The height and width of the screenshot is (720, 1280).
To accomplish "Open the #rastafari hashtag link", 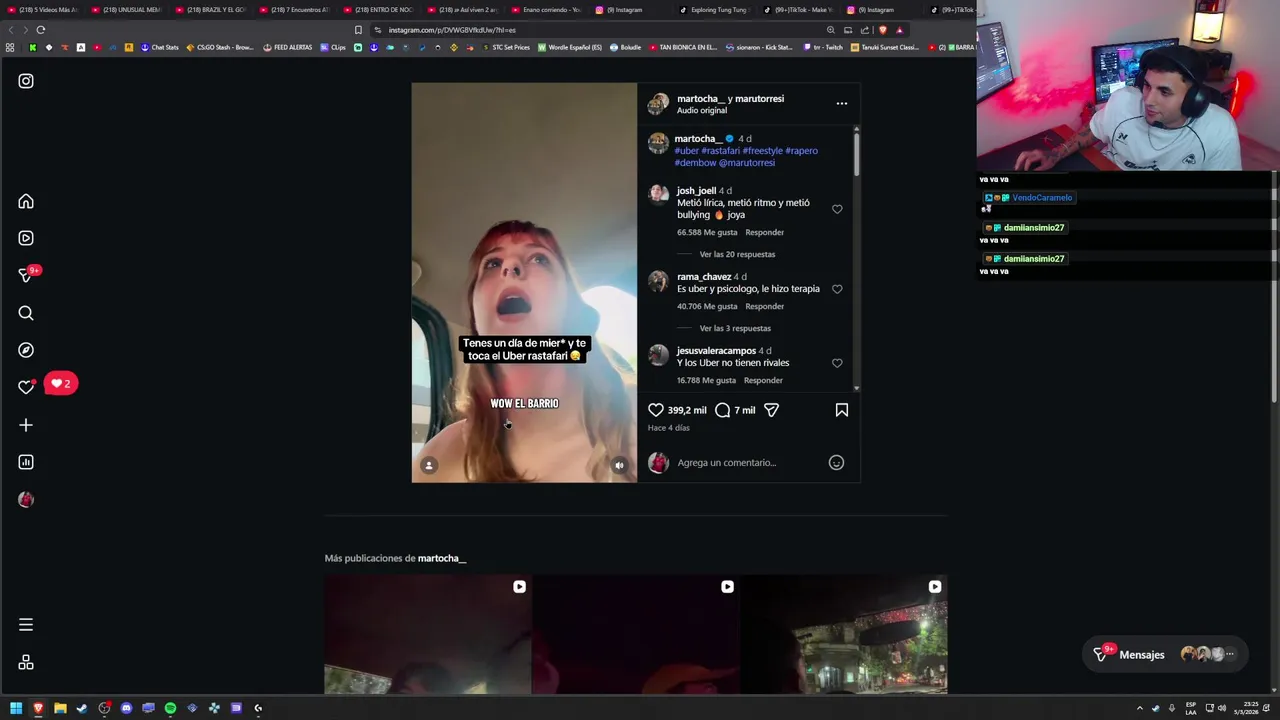I will [x=721, y=151].
